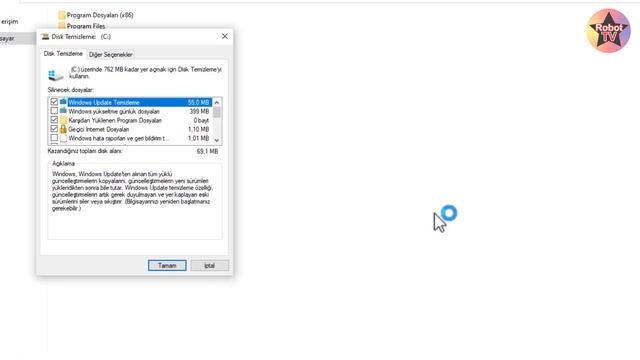Click the file list scrollbar thumb
Image resolution: width=640 pixels, height=360 pixels.
click(217, 112)
